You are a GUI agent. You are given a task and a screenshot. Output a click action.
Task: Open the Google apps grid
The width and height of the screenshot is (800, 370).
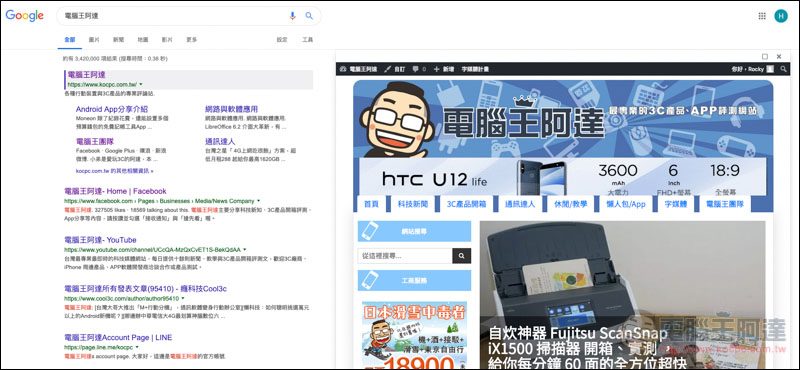coord(762,16)
